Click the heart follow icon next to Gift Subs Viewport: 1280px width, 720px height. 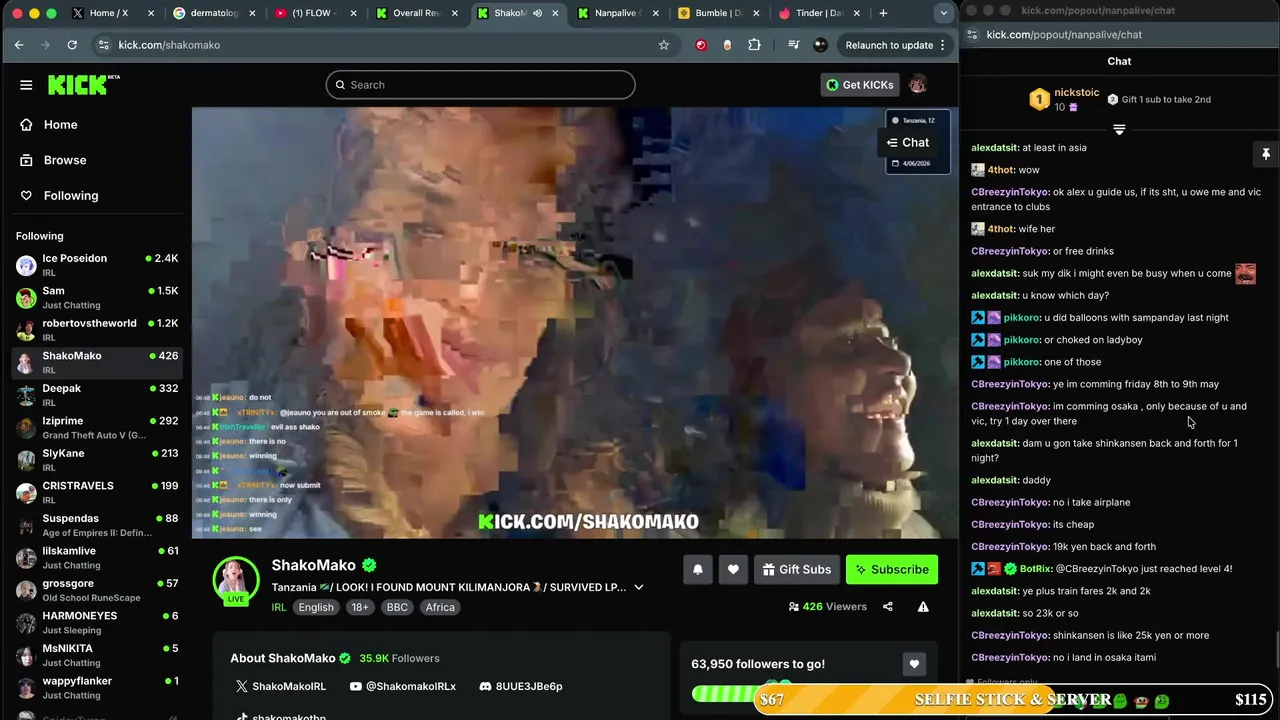click(x=733, y=569)
